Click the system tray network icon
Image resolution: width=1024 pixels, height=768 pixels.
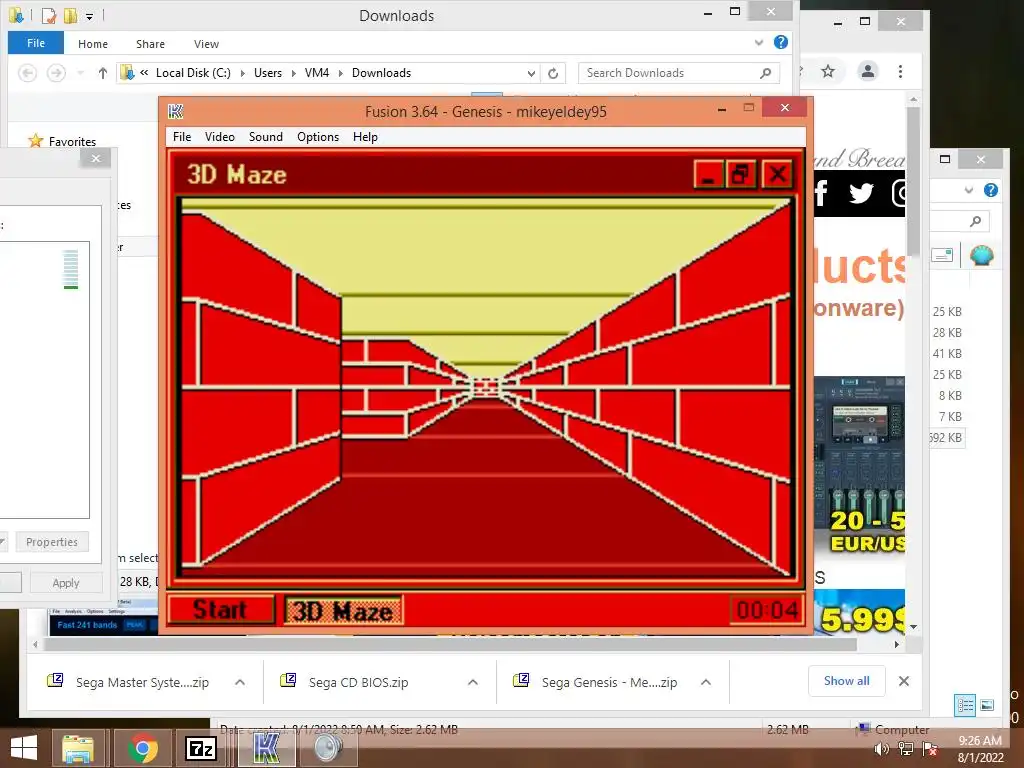[906, 749]
